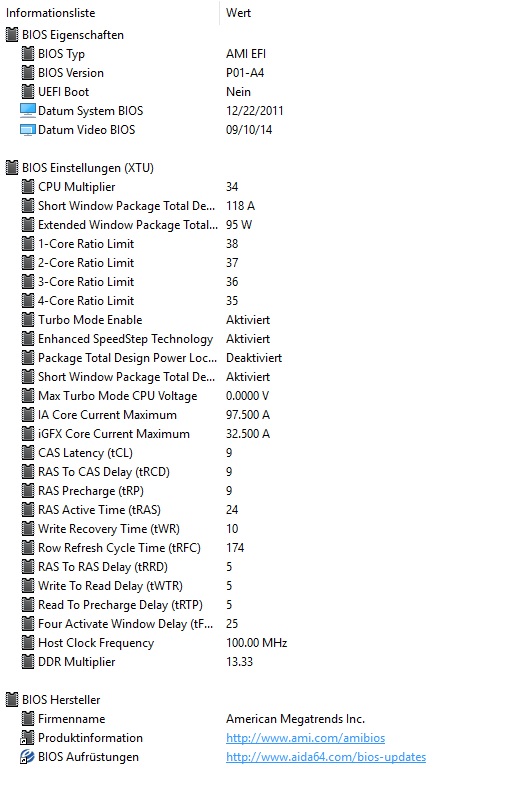509x800 pixels.
Task: Click the Produktinformation icon
Action: coord(28,737)
